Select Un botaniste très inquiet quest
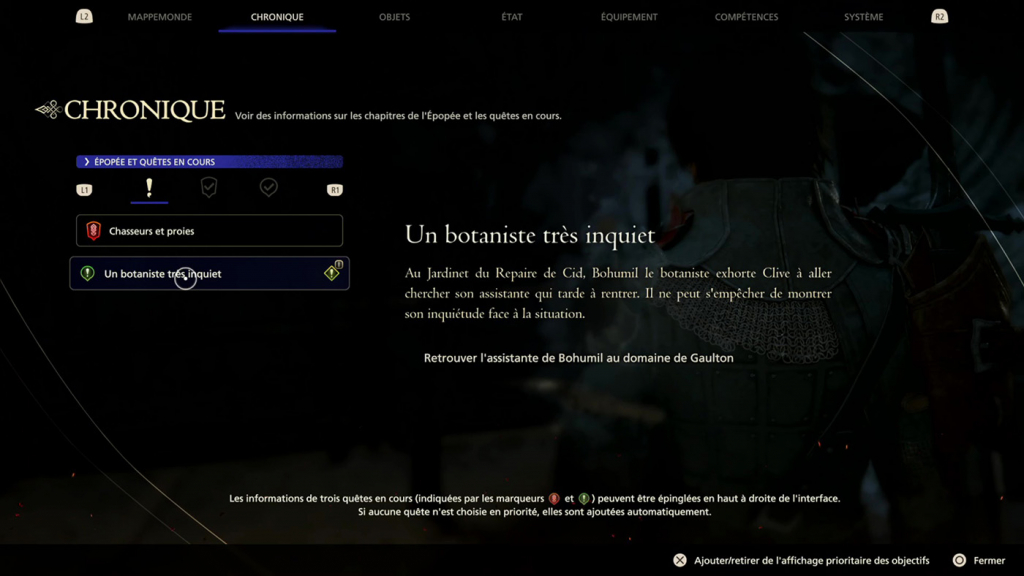1024x576 pixels. point(209,274)
